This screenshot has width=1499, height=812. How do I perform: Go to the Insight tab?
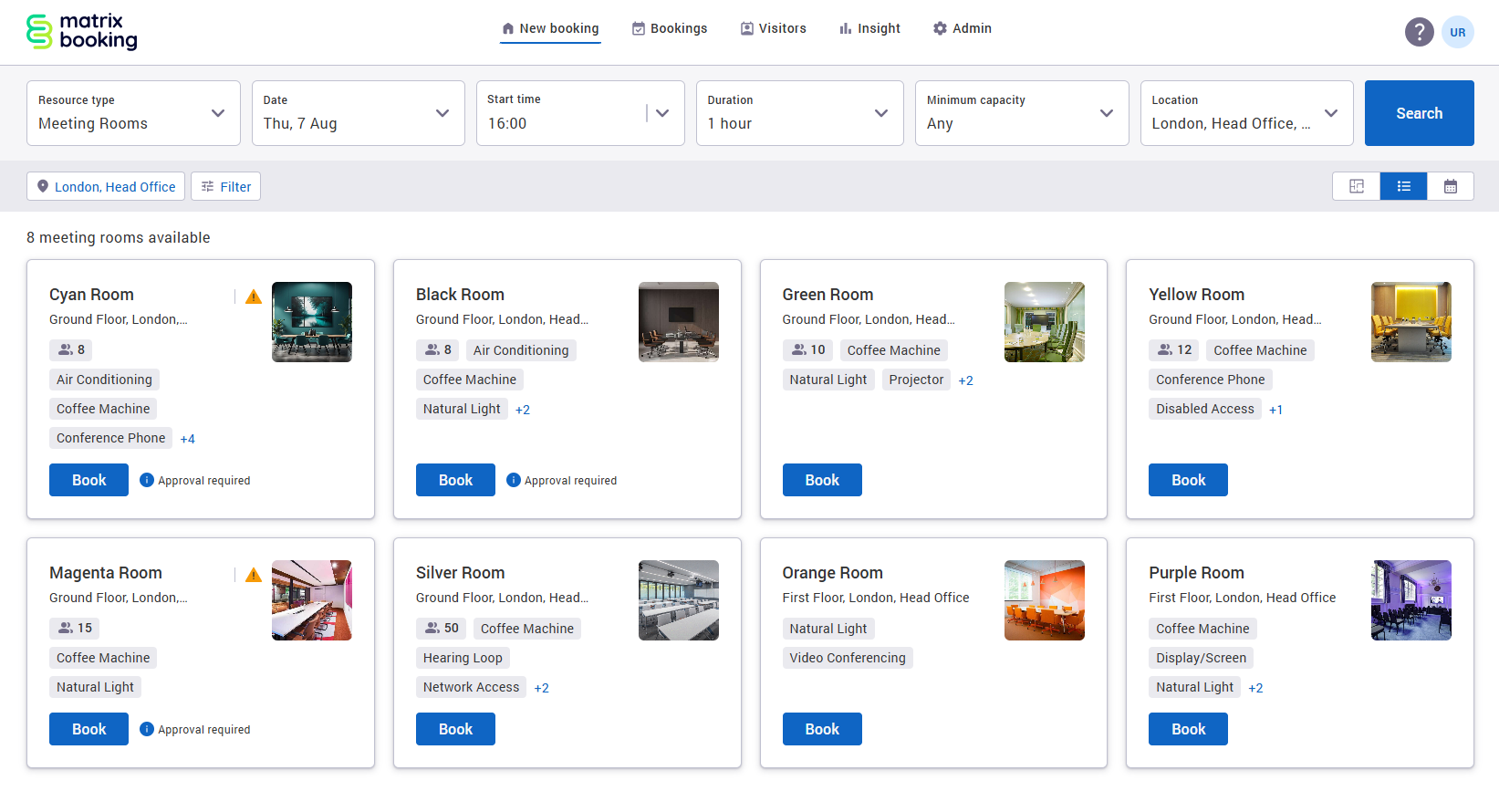click(869, 28)
